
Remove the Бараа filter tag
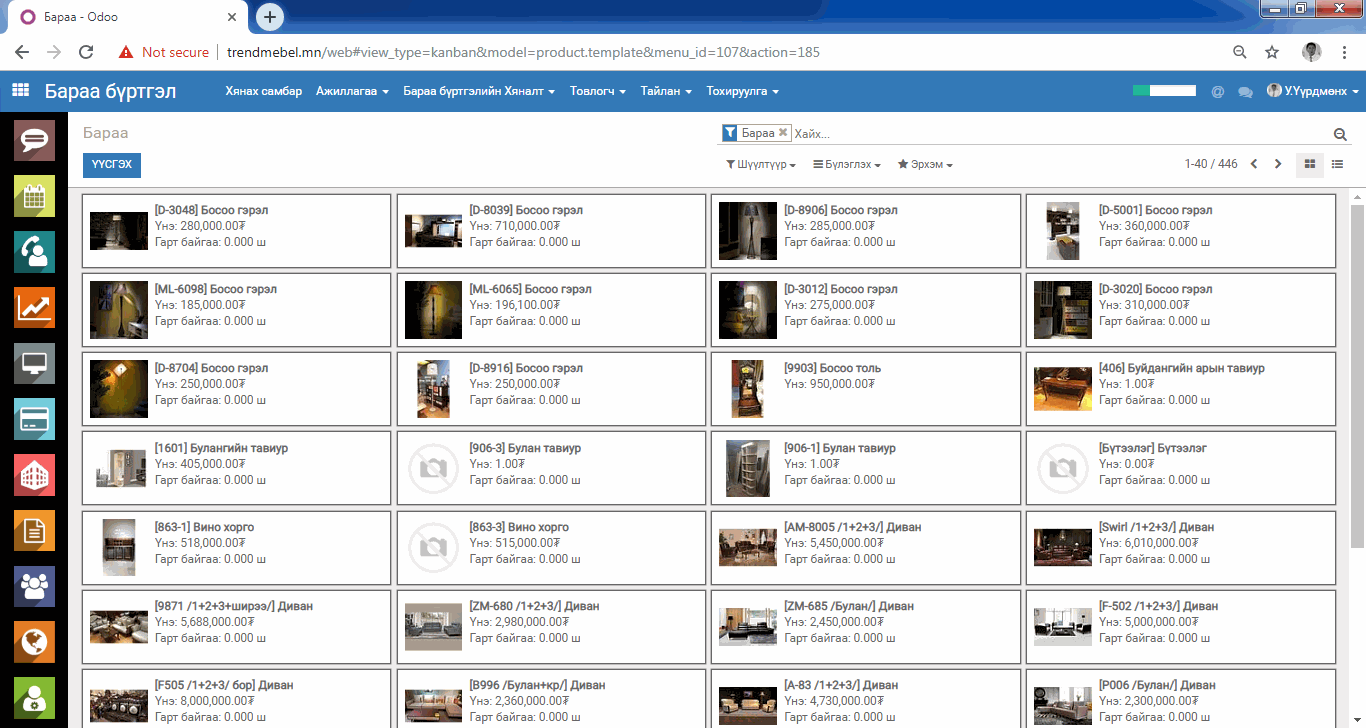point(783,133)
